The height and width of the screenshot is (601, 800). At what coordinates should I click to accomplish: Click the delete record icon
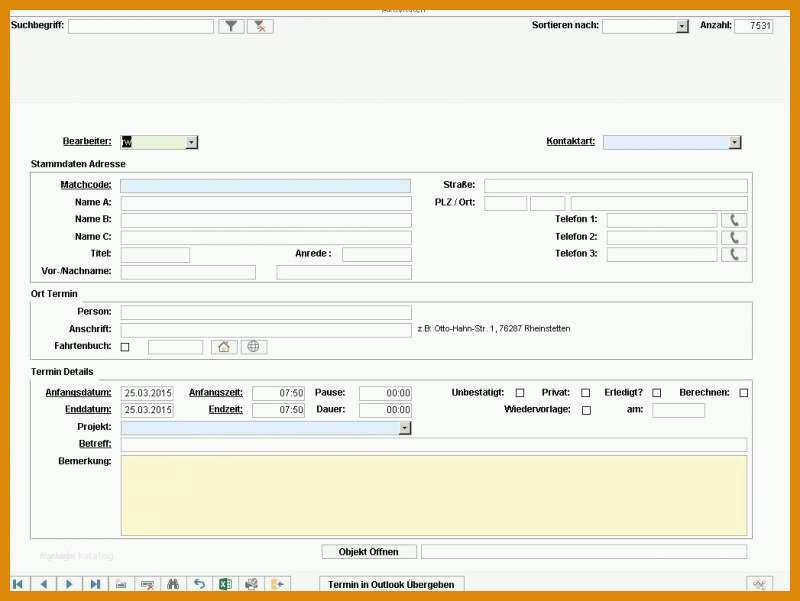coord(147,584)
